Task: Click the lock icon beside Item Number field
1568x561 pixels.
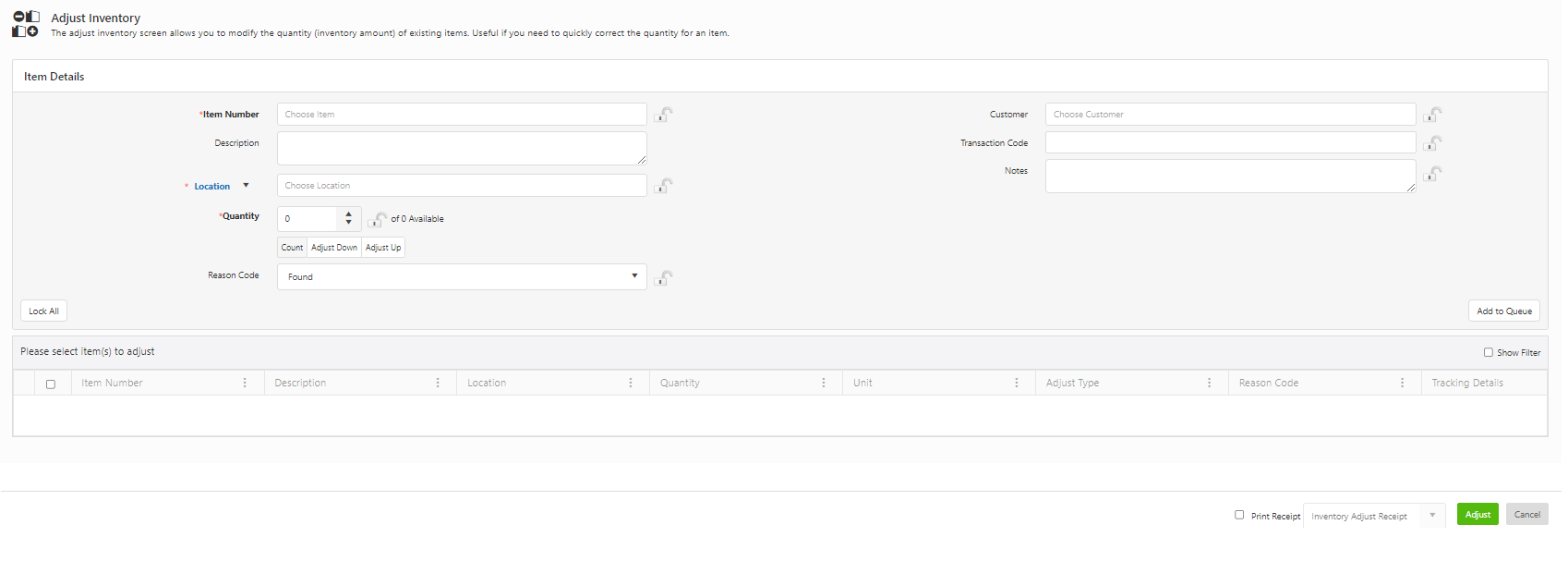Action: (663, 115)
